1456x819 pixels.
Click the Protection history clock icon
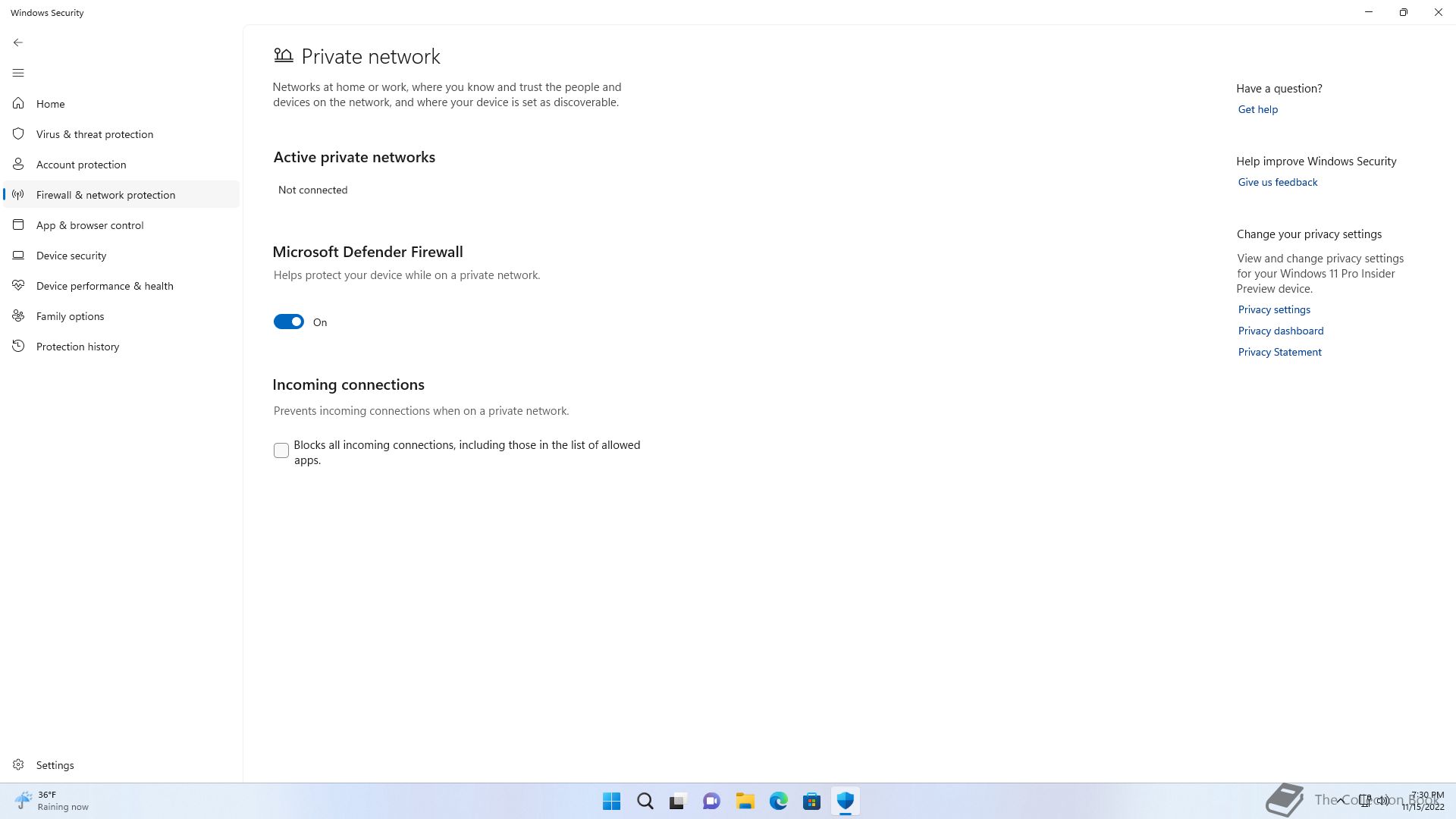[18, 346]
